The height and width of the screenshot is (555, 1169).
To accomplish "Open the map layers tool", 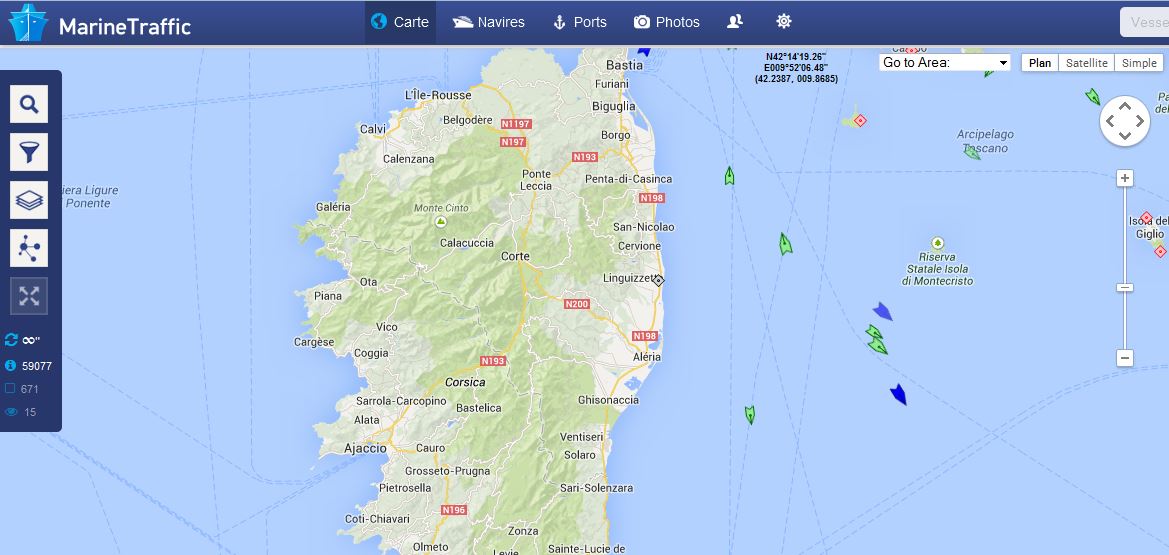I will click(29, 200).
